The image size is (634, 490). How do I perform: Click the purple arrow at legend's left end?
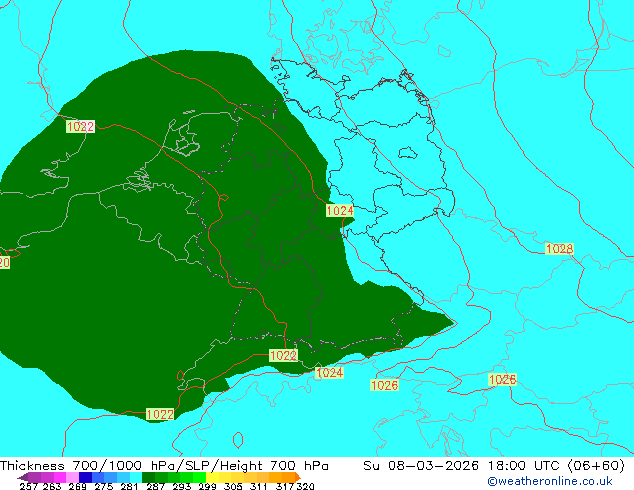point(22,477)
